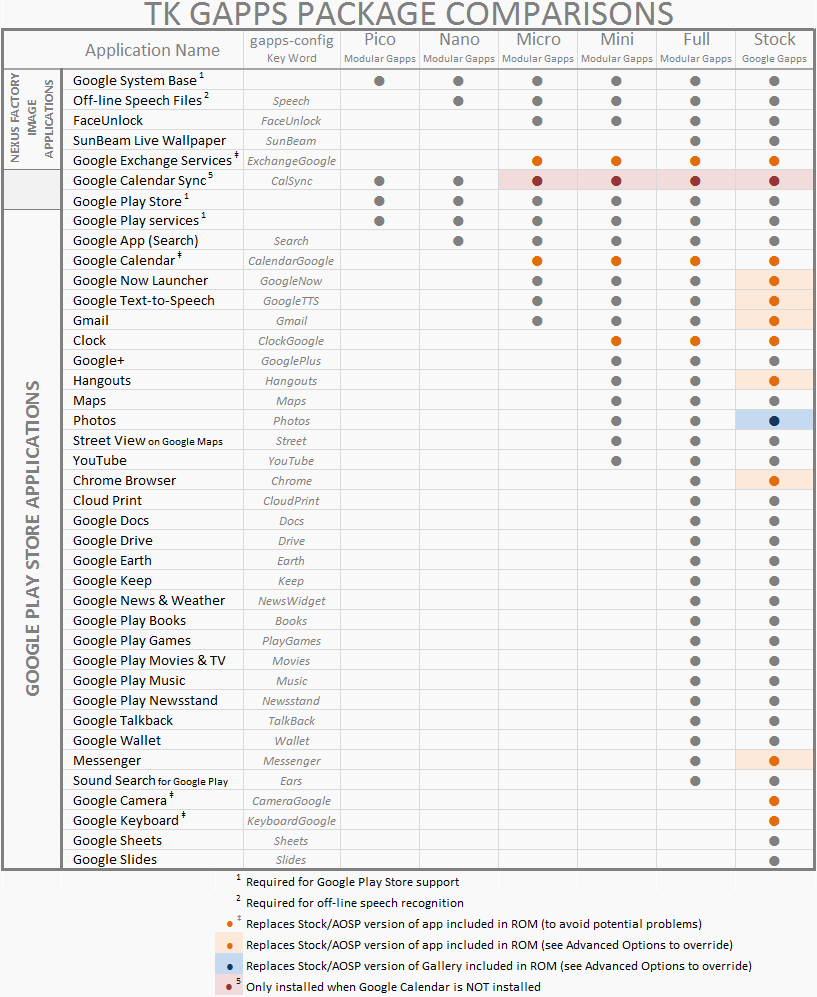
Task: Click the Google Play Store row label
Action: (127, 201)
